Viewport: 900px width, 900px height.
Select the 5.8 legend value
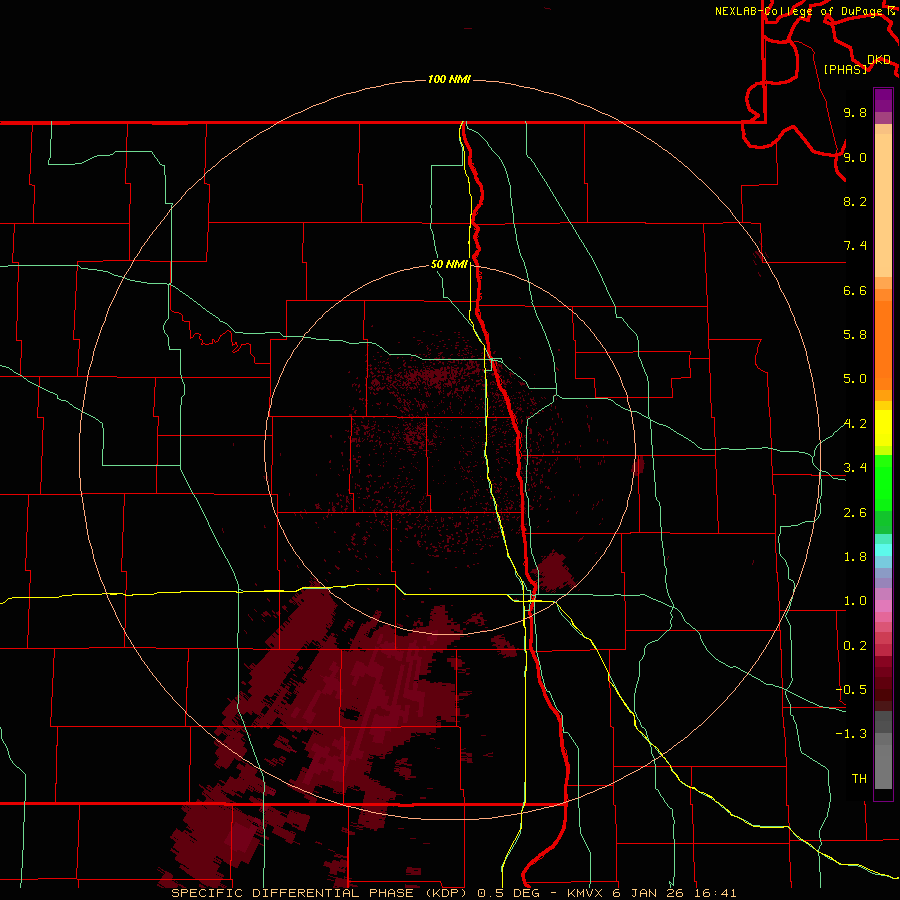(855, 335)
